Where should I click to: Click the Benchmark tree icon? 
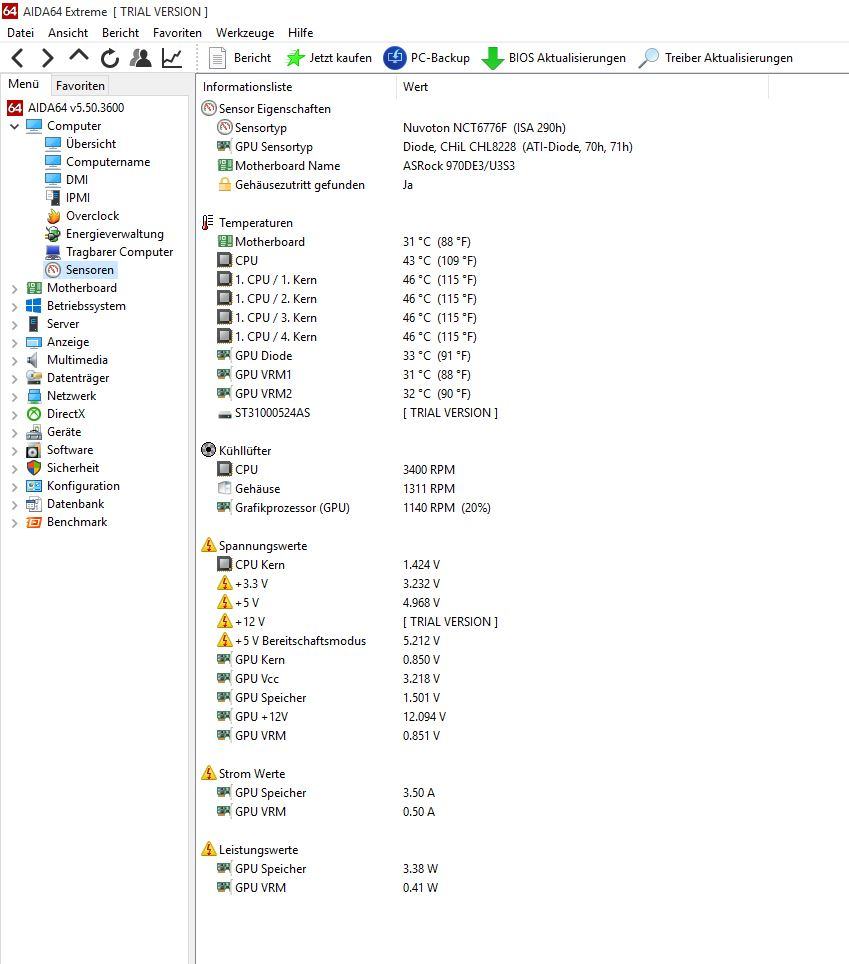[34, 523]
